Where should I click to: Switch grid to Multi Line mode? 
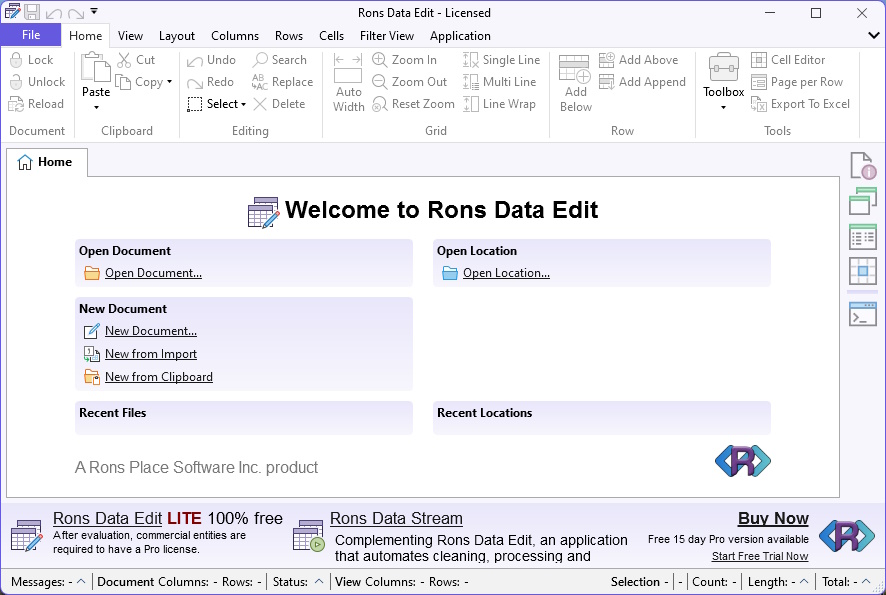[x=500, y=82]
